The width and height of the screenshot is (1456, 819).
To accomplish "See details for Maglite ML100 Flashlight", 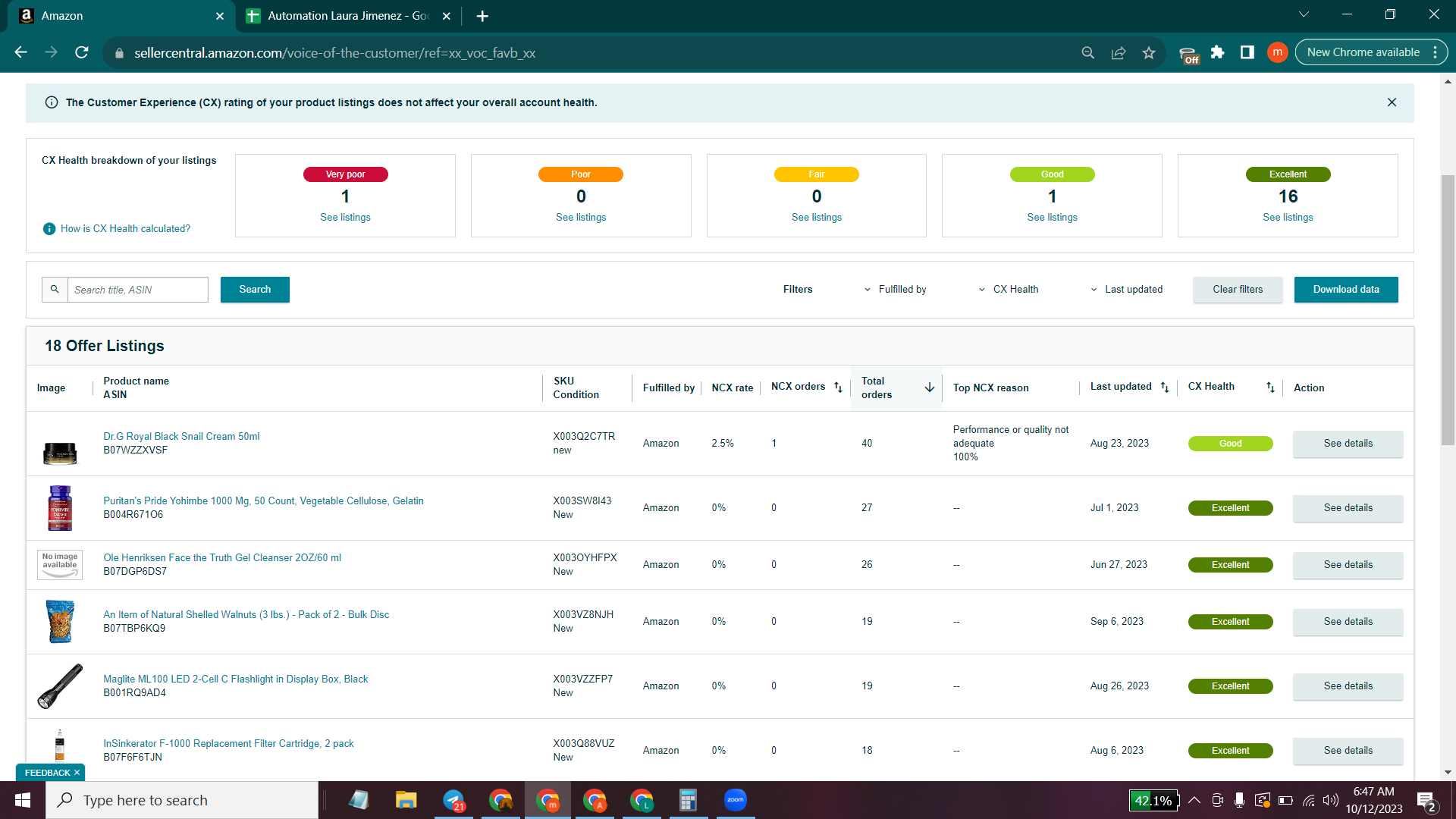I will pyautogui.click(x=1348, y=686).
